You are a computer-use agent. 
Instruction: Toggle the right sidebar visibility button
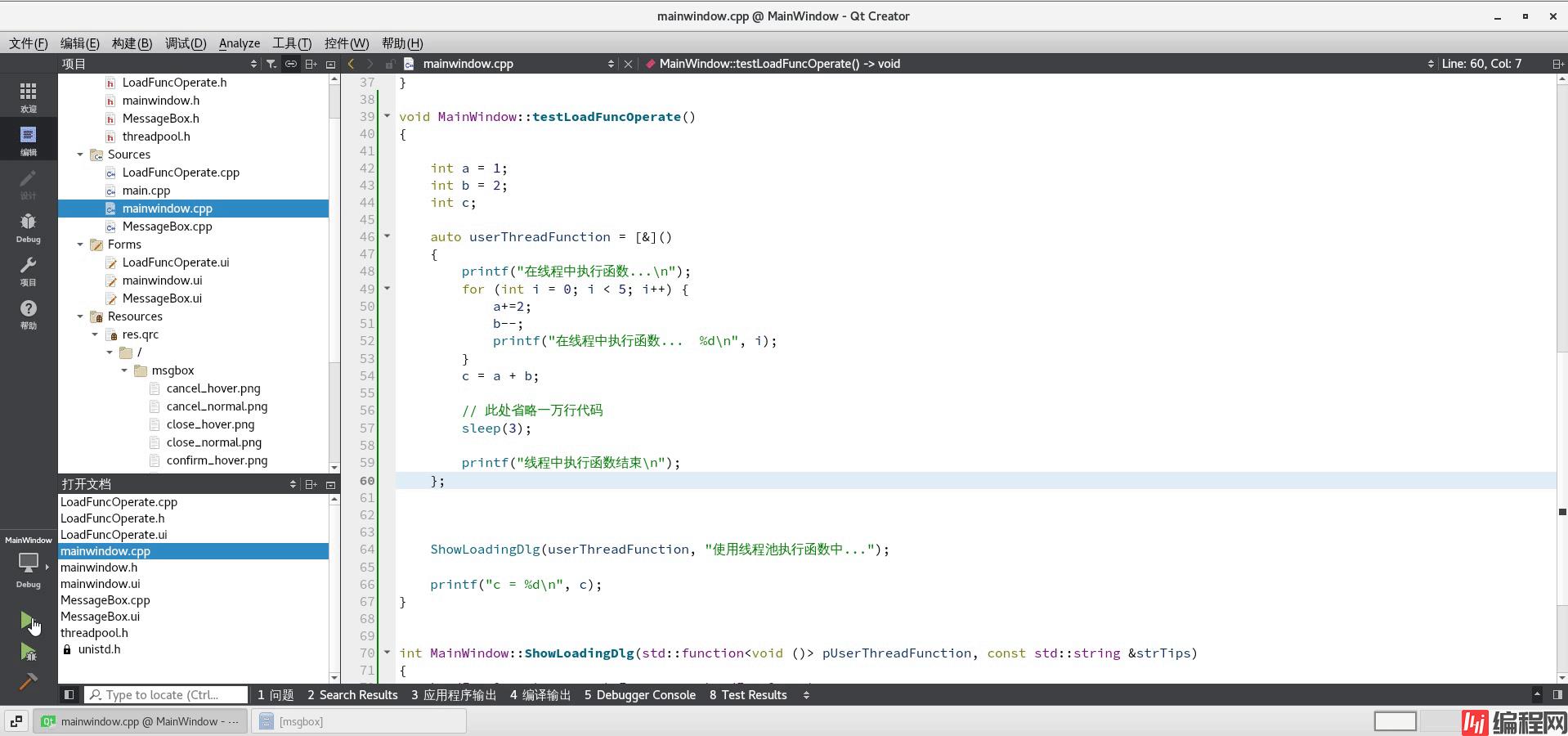tap(1557, 695)
